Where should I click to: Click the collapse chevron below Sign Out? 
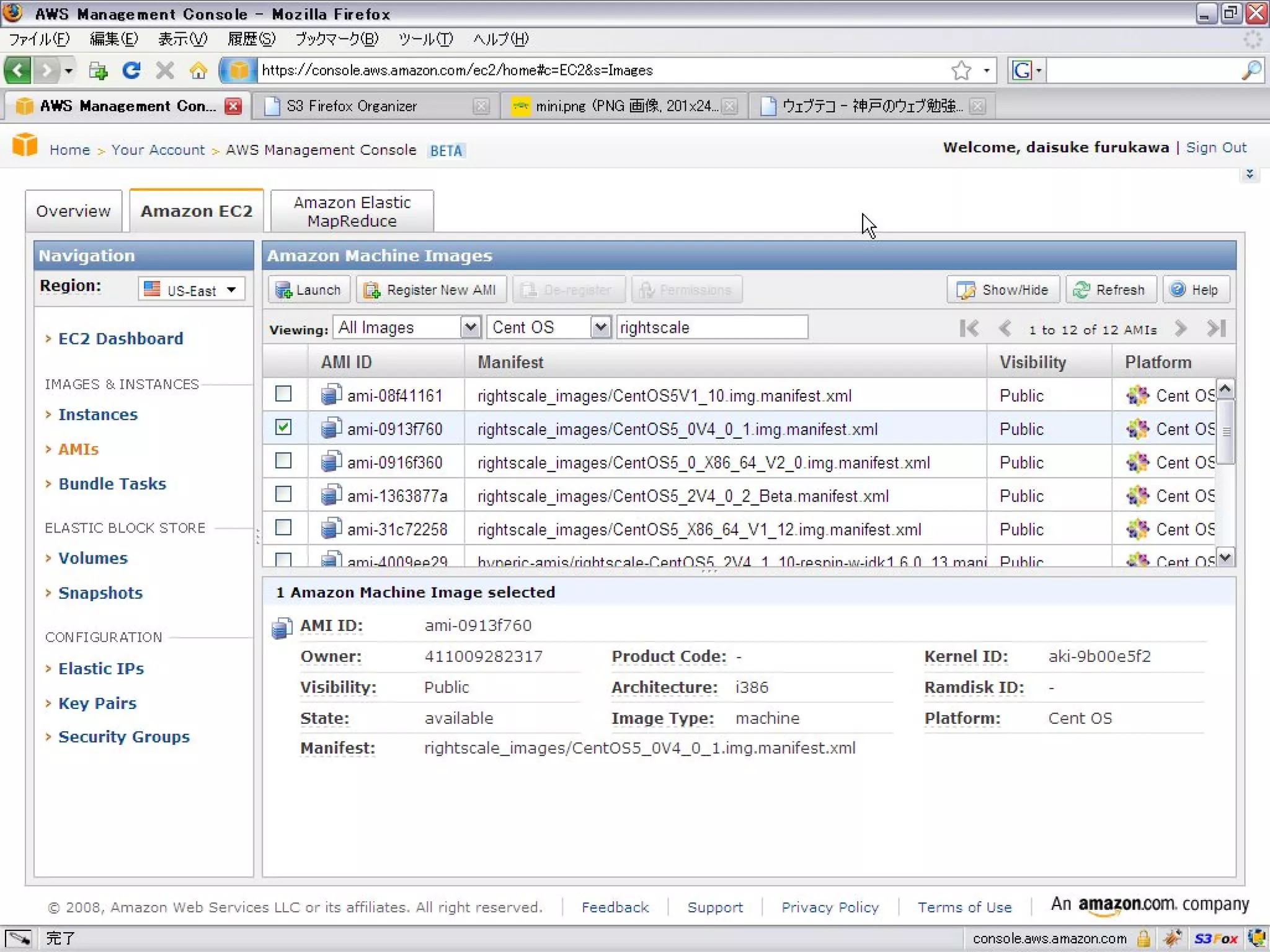tap(1250, 174)
